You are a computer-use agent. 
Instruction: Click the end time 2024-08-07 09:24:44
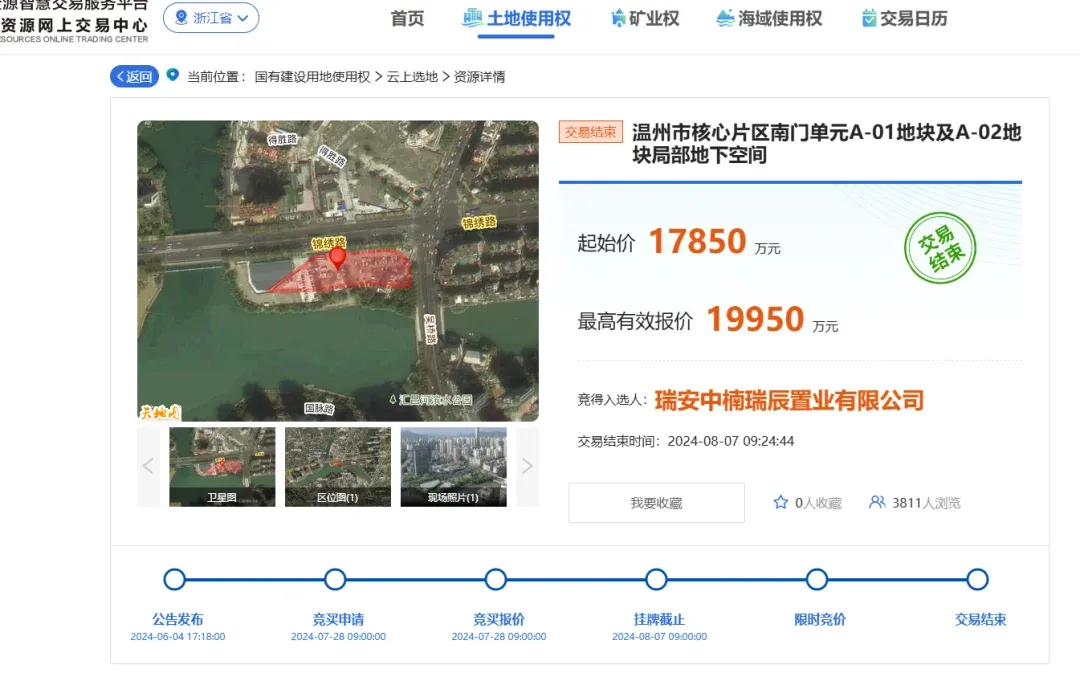731,441
